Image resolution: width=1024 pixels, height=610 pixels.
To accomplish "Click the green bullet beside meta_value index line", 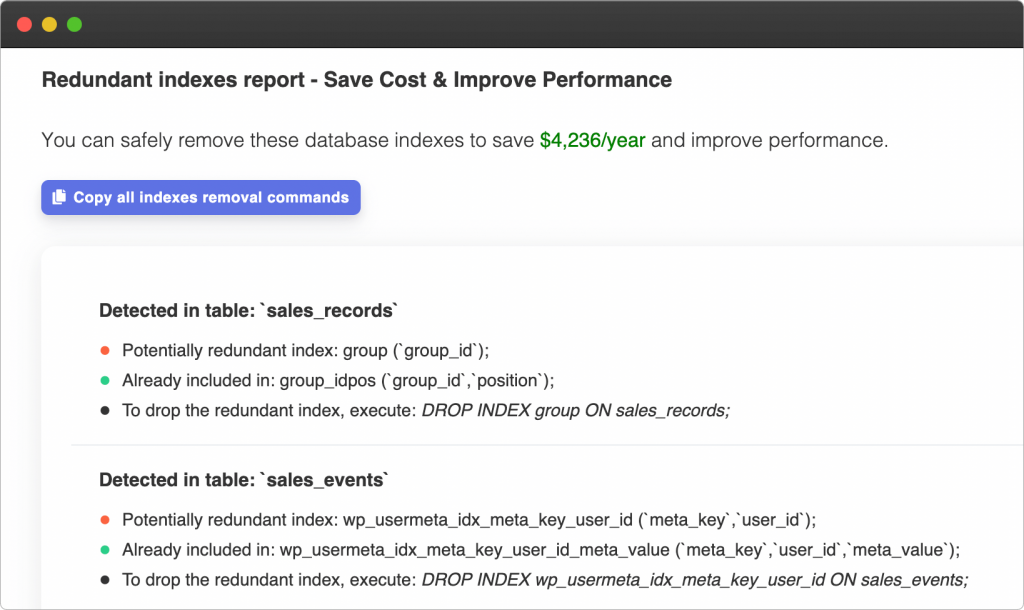I will tap(104, 550).
